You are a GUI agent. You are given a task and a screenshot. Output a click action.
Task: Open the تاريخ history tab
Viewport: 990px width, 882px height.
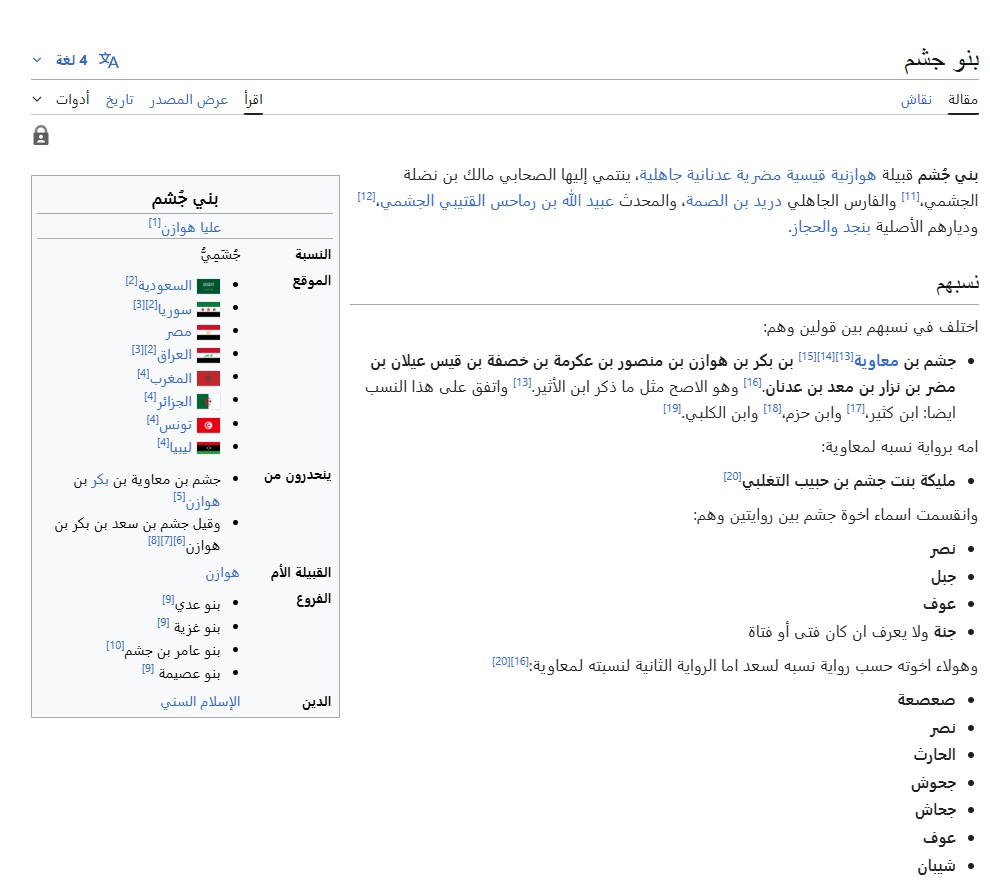click(x=119, y=100)
